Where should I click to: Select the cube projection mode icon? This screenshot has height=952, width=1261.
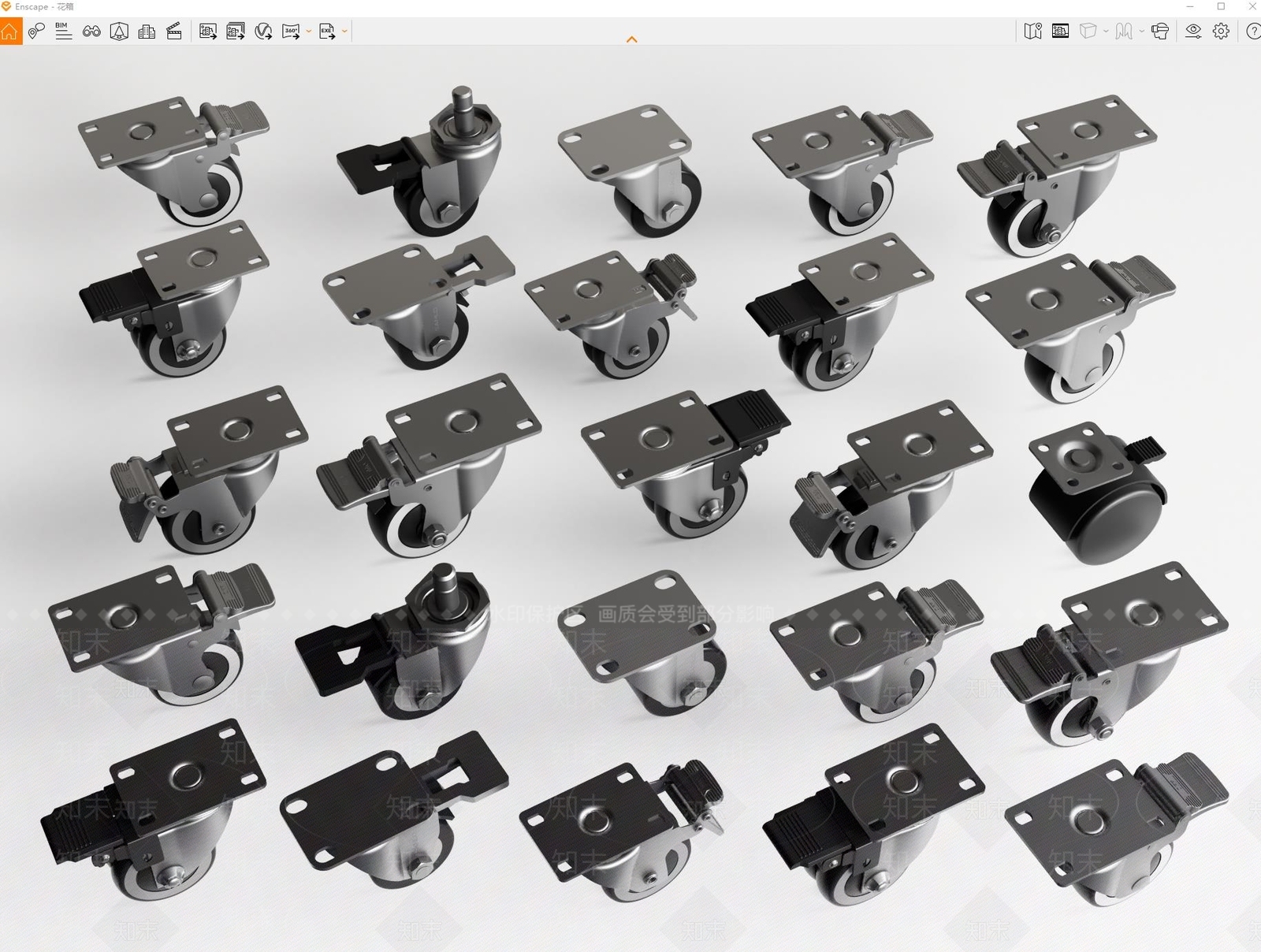click(x=1088, y=32)
